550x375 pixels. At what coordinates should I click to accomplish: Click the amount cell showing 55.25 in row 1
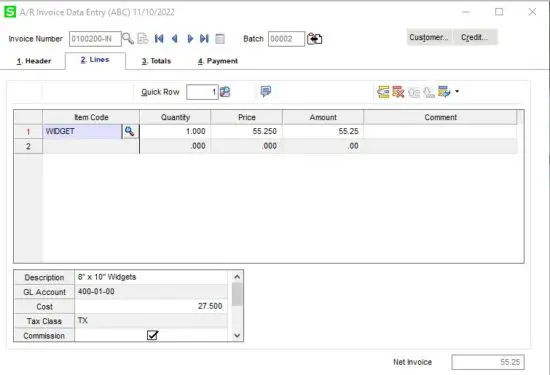pos(323,132)
